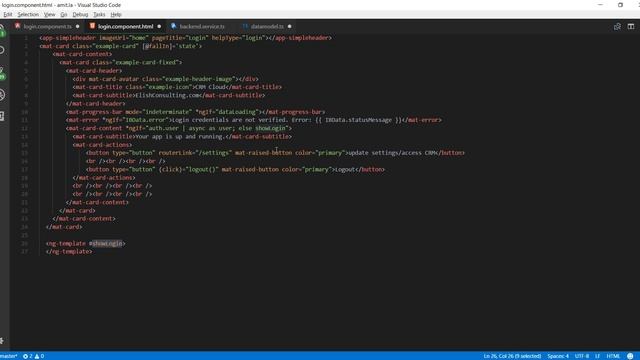Switch to the login.component.ts tab
This screenshot has width=640, height=360.
[x=47, y=27]
